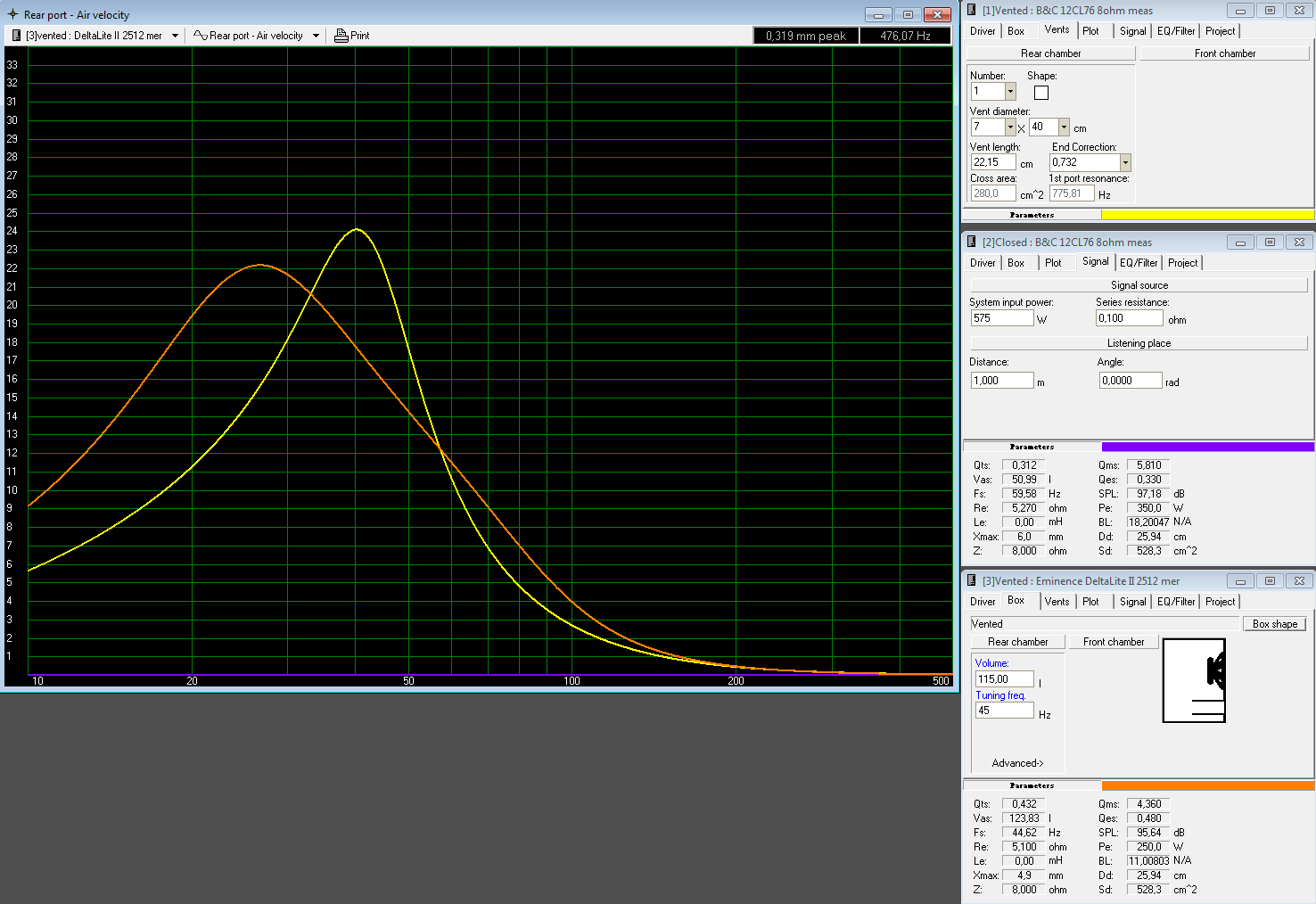
Task: Click the vented box diagram image
Action: (x=1194, y=680)
